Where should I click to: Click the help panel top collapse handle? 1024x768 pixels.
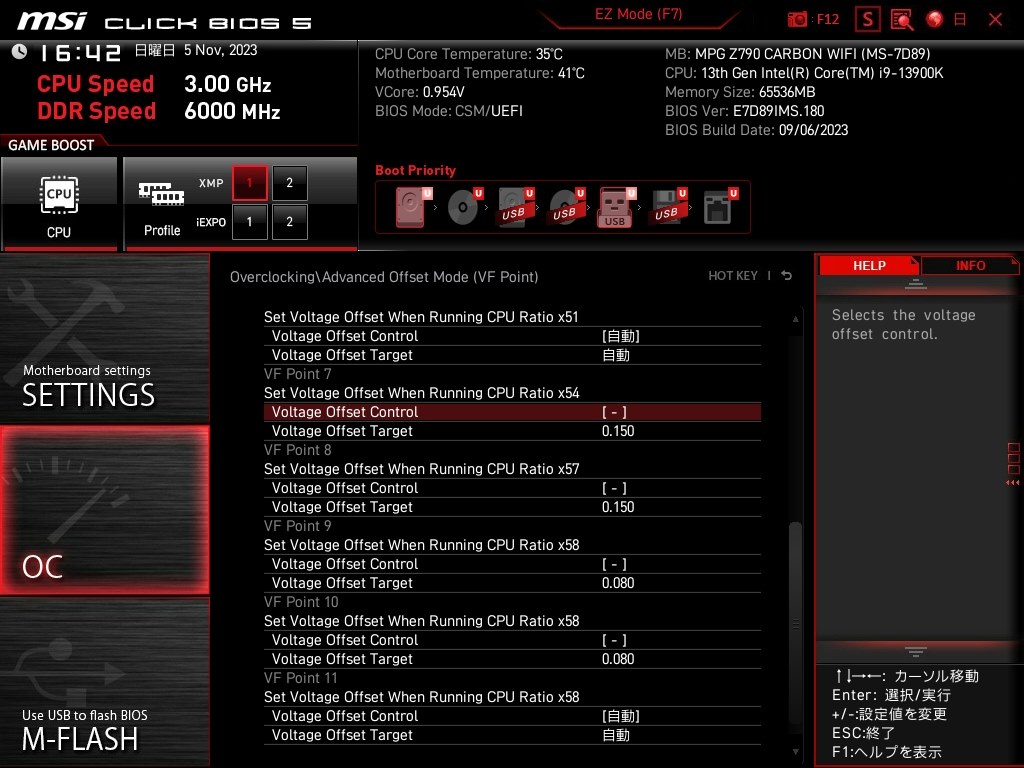point(916,283)
